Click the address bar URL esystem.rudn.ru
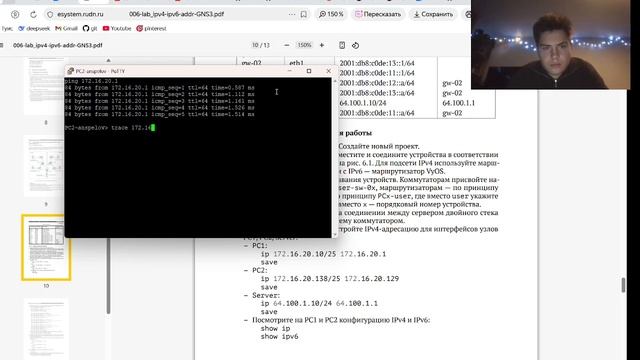 [x=80, y=14]
